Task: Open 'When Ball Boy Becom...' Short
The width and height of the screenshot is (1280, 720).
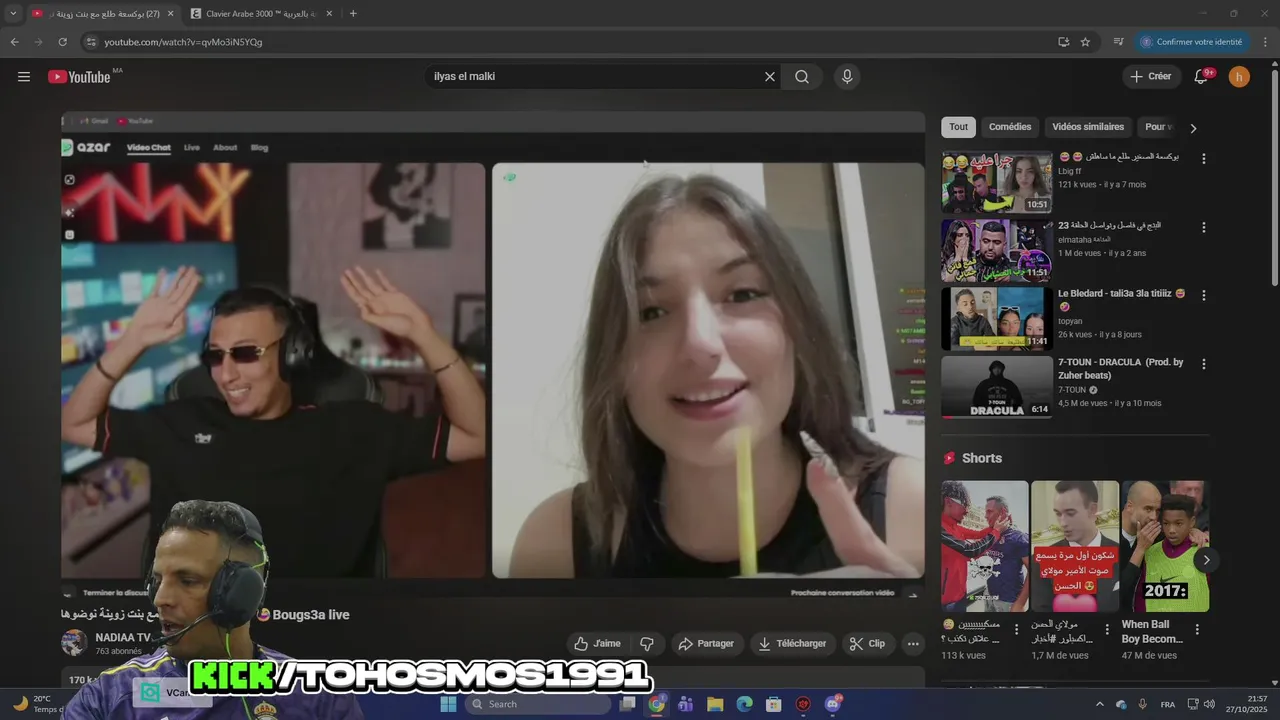Action: pos(1165,546)
